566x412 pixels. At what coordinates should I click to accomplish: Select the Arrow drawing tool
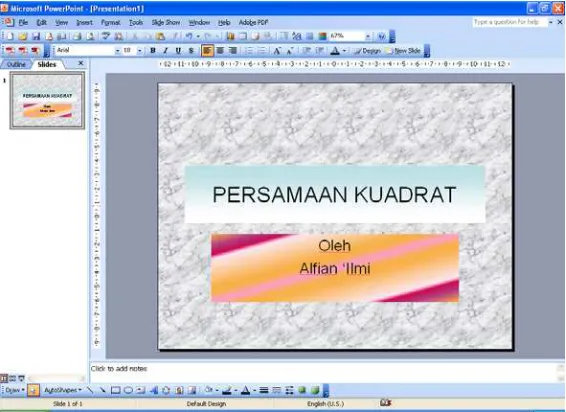pyautogui.click(x=103, y=390)
